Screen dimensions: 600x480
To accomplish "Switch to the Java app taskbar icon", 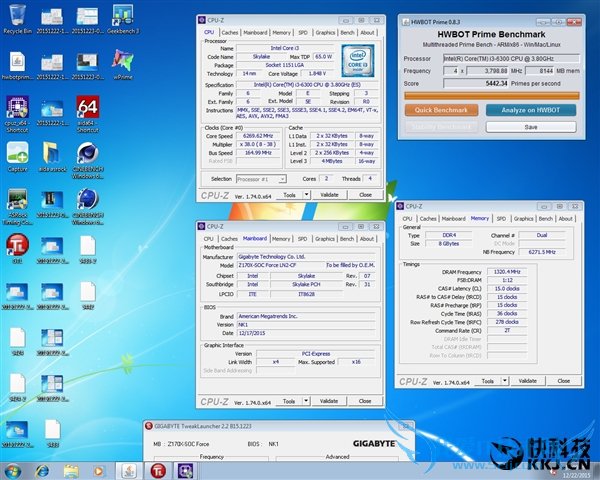I will 129,471.
